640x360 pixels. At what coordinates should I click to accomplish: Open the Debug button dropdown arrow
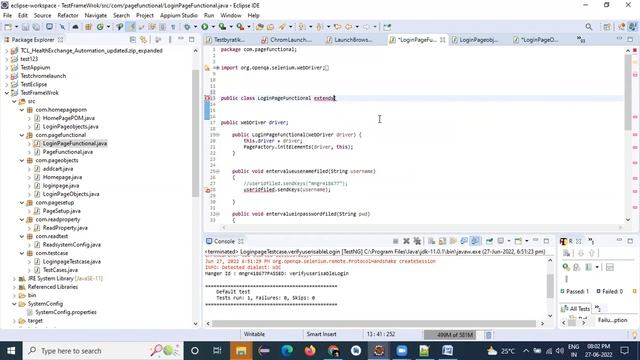(195, 27)
